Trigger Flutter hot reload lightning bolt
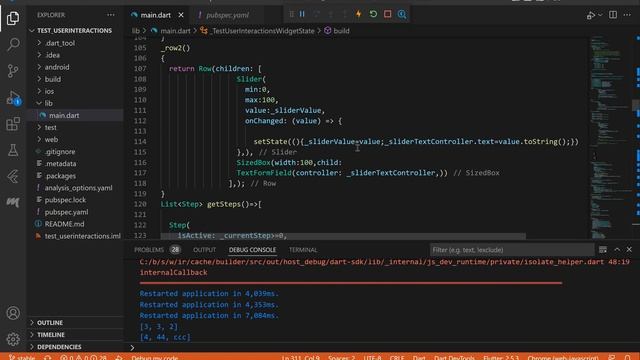 tap(358, 14)
